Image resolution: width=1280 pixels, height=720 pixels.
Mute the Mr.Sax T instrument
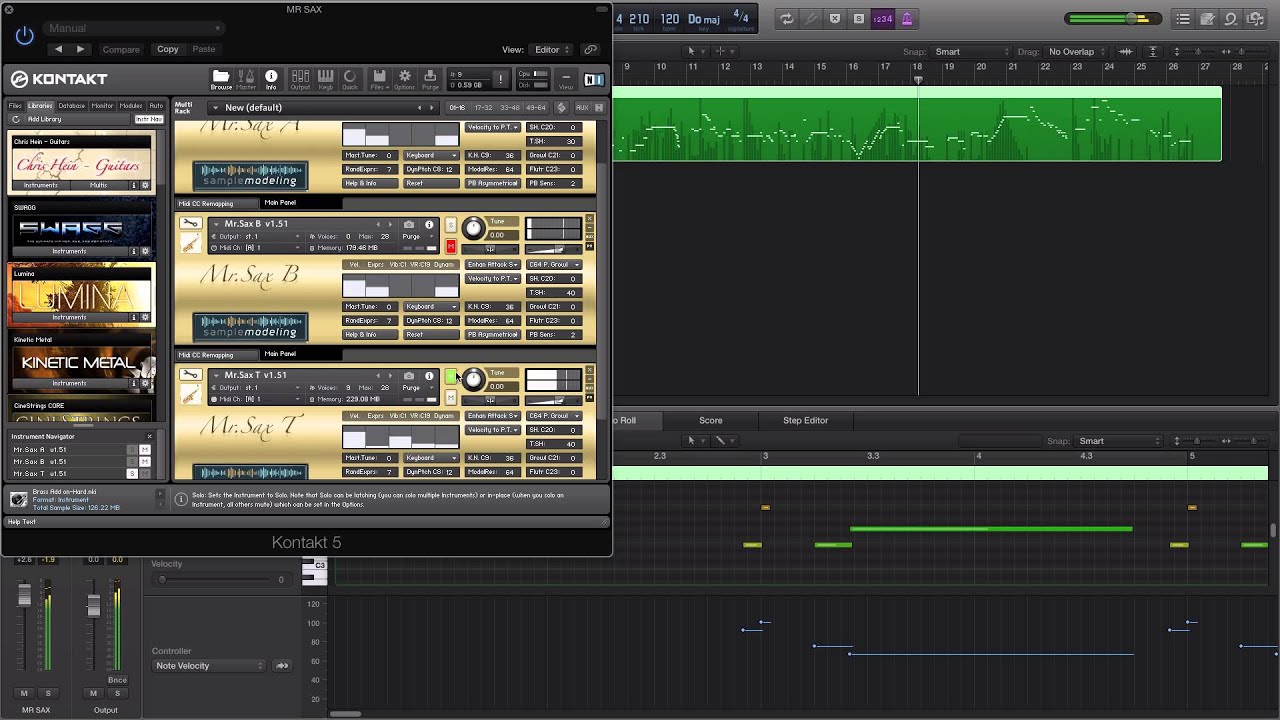pos(451,398)
